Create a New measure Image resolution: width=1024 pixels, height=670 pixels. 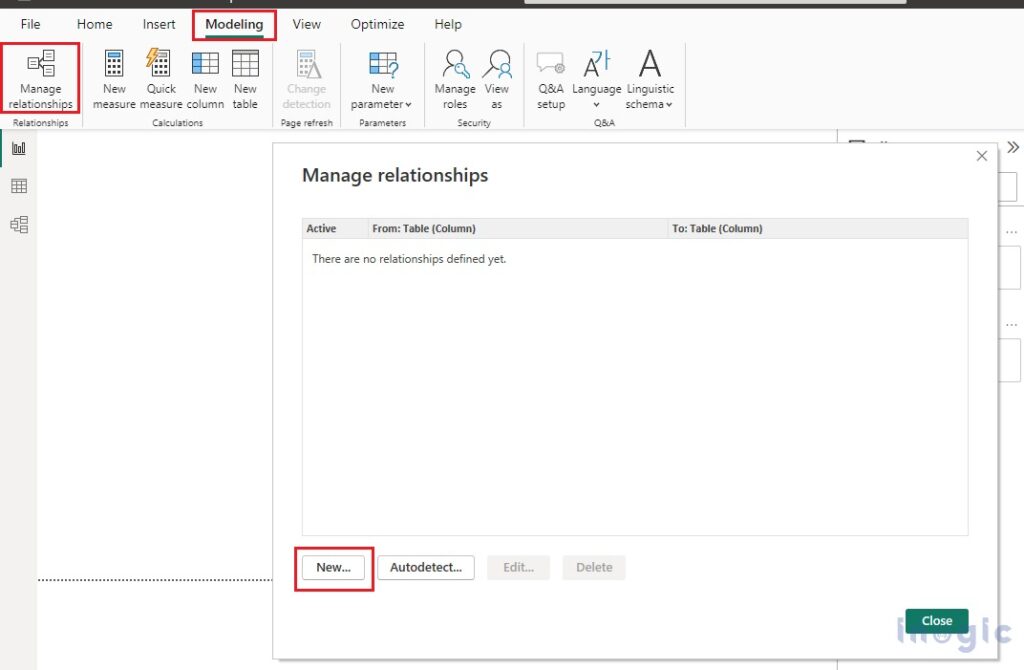tap(113, 80)
